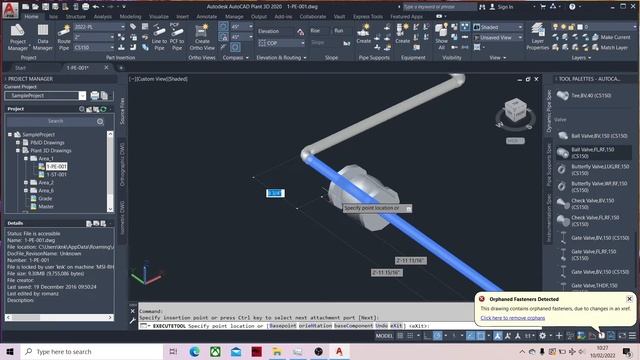Click the Line to Pipe tool
This screenshot has width=640, height=360.
tap(159, 37)
